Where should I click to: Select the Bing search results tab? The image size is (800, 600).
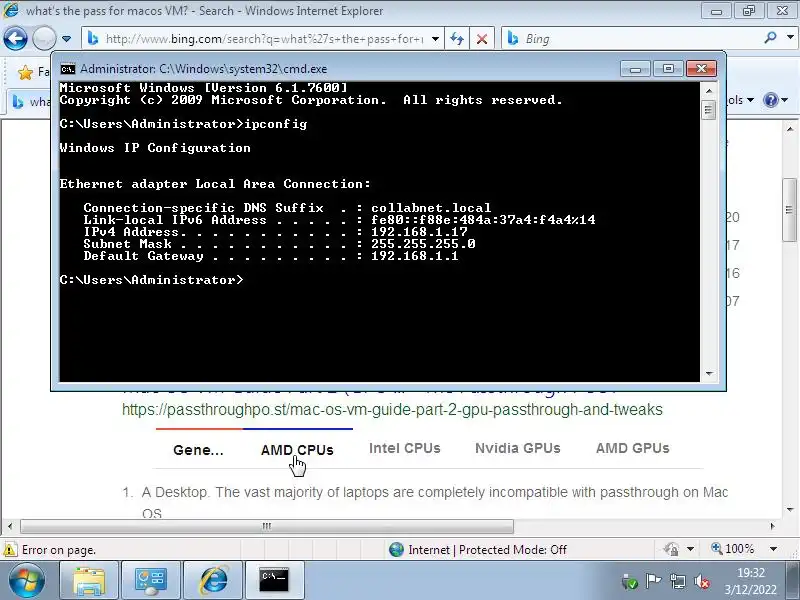coord(30,102)
